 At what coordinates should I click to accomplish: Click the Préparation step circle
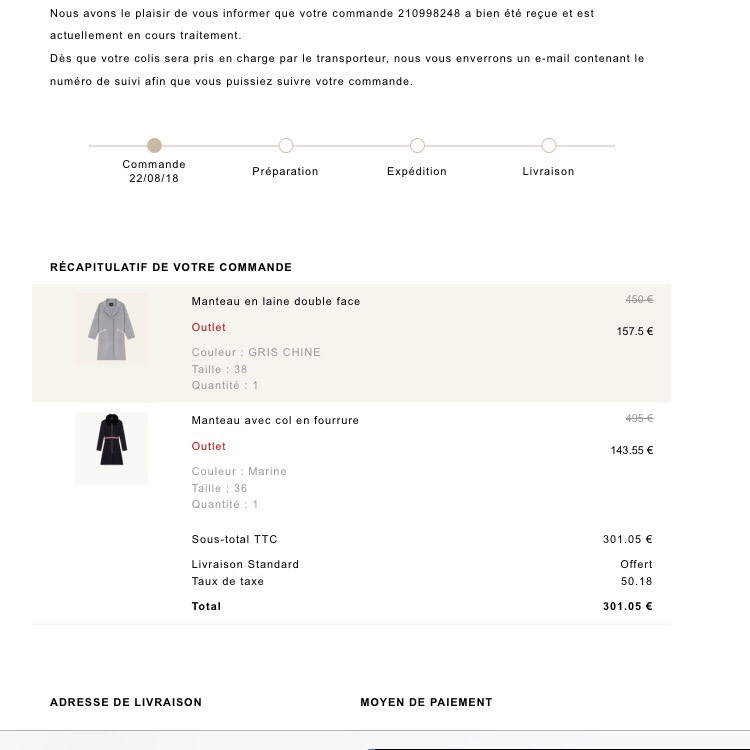pyautogui.click(x=286, y=145)
